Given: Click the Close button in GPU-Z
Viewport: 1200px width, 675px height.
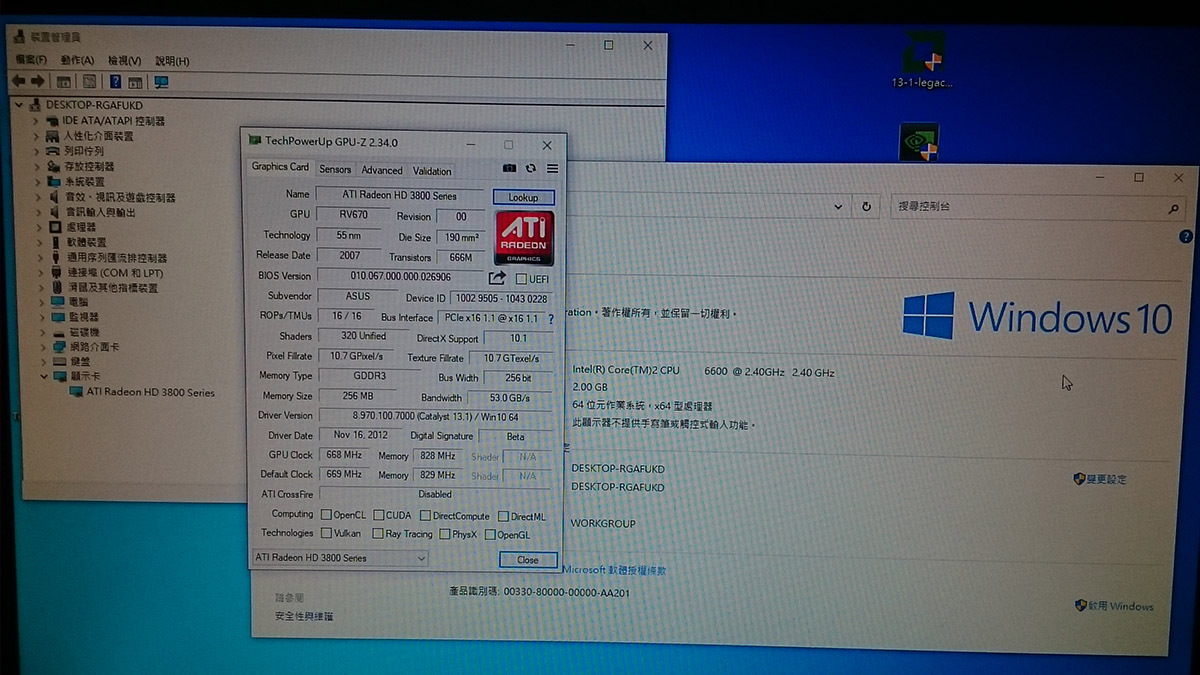Looking at the screenshot, I should (527, 560).
